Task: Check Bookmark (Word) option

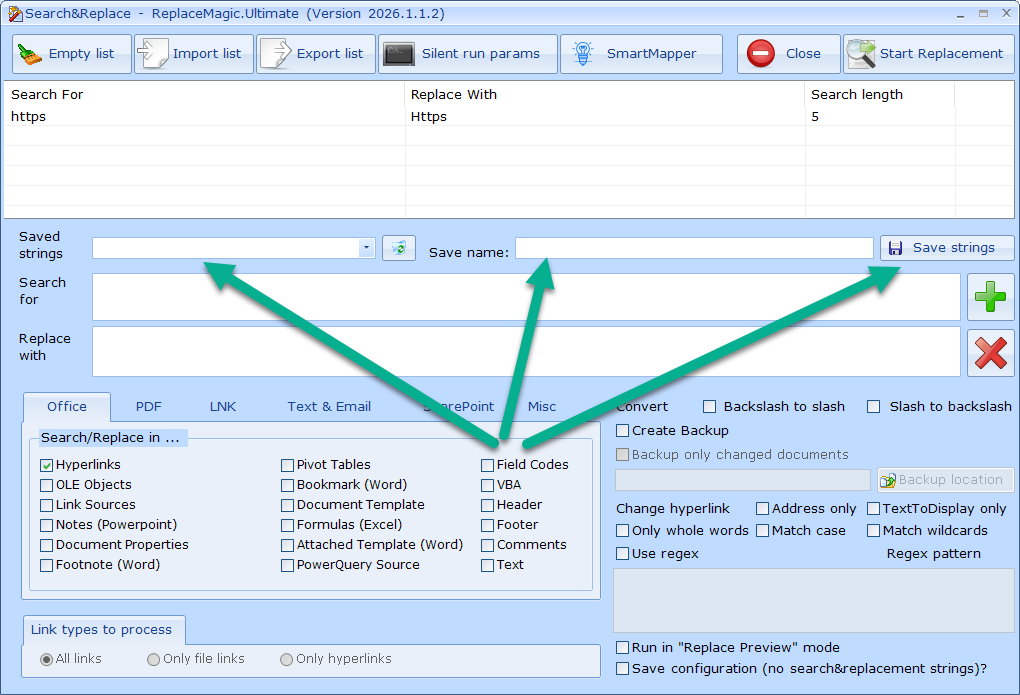Action: pos(288,485)
